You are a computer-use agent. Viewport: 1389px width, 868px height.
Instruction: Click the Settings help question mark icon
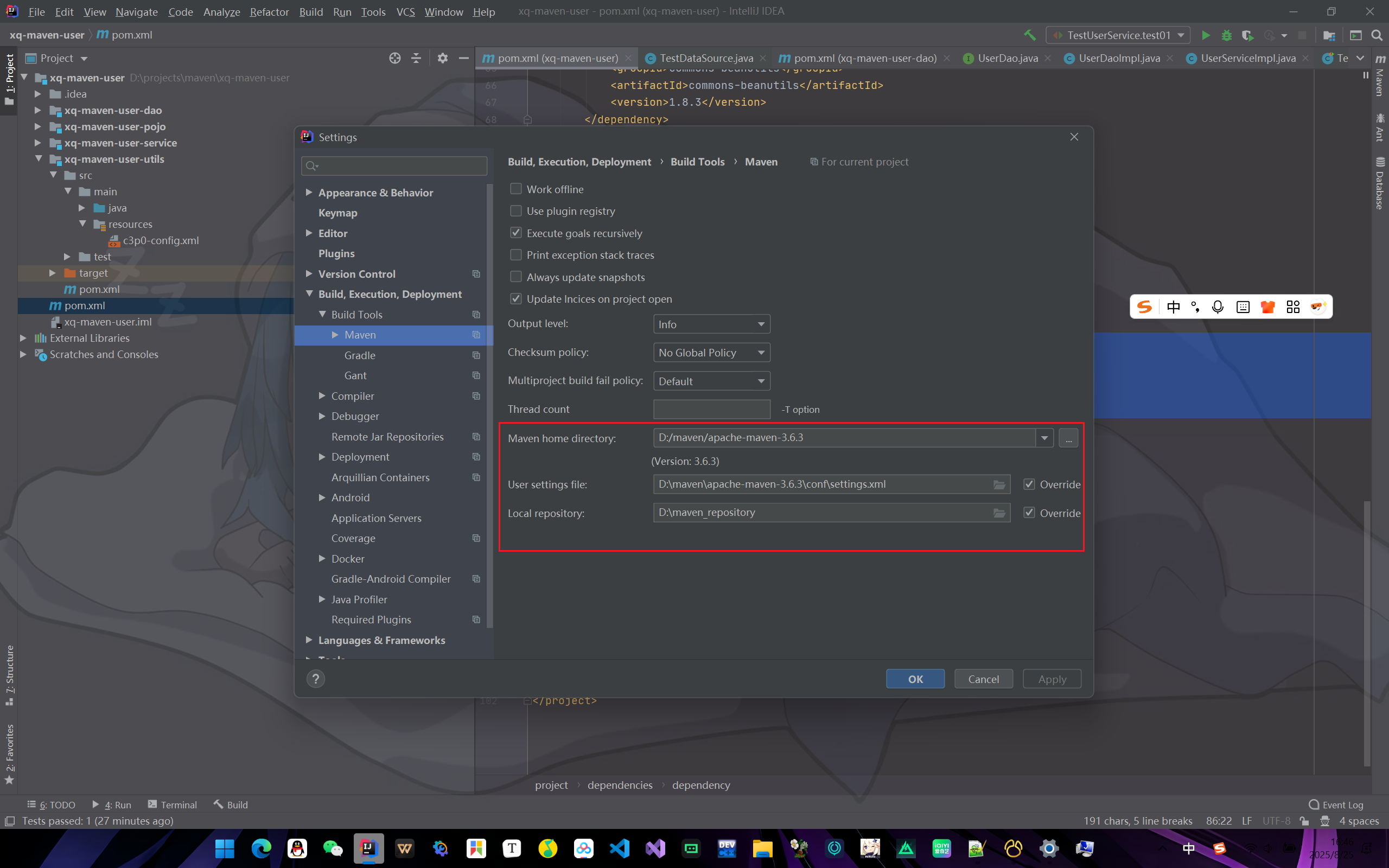pos(315,679)
